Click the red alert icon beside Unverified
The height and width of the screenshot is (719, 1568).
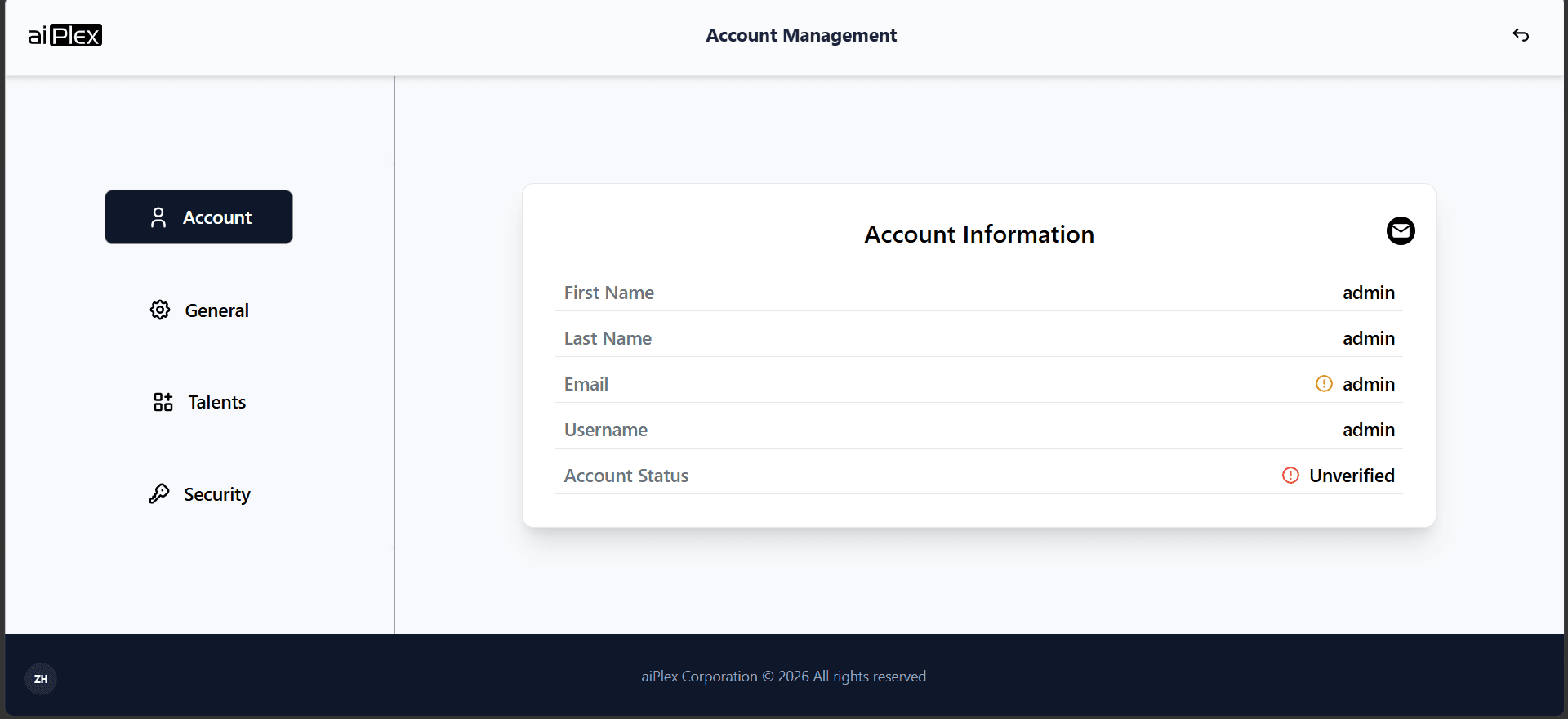(1290, 476)
